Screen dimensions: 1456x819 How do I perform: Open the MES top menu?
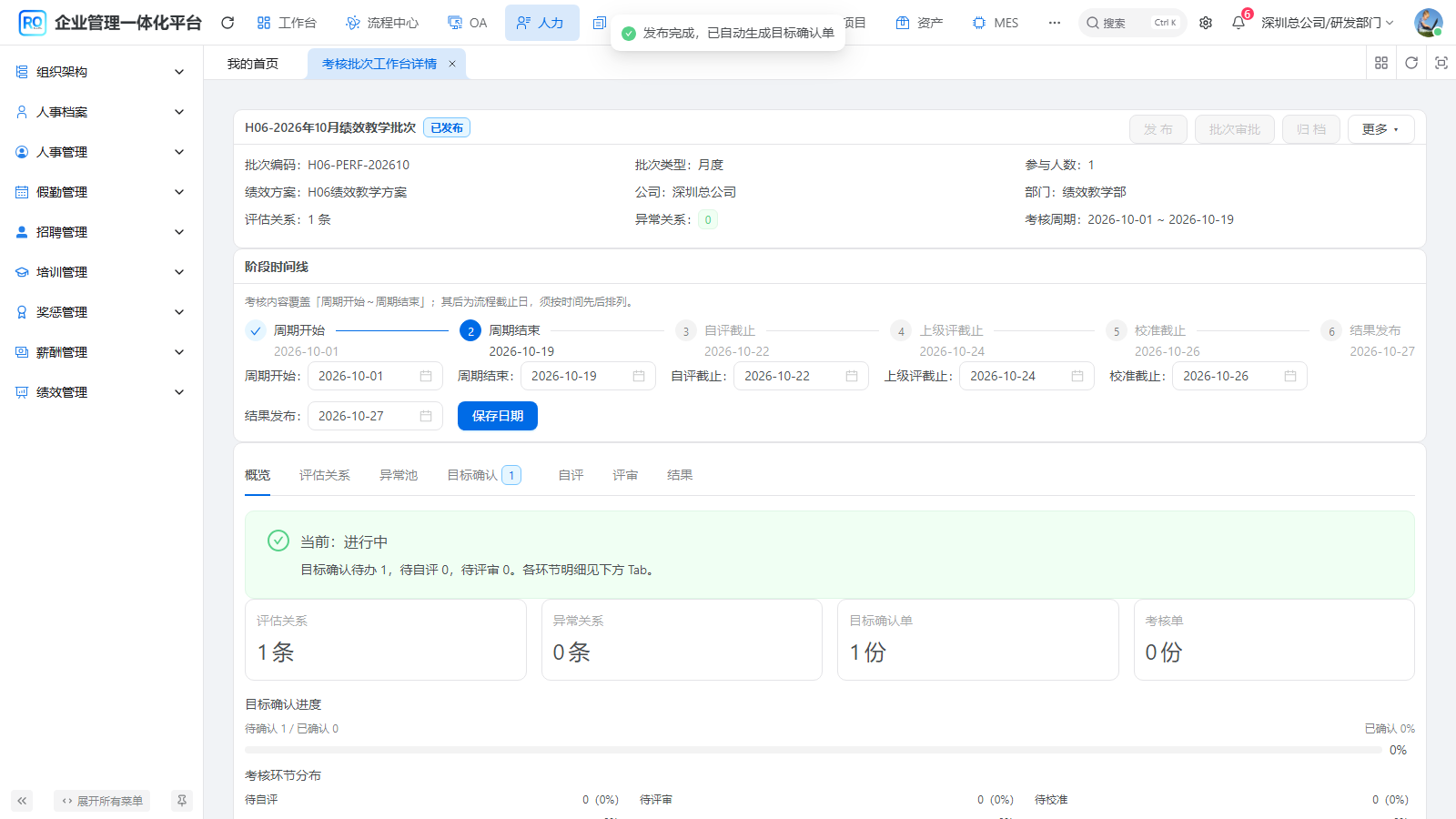[996, 23]
